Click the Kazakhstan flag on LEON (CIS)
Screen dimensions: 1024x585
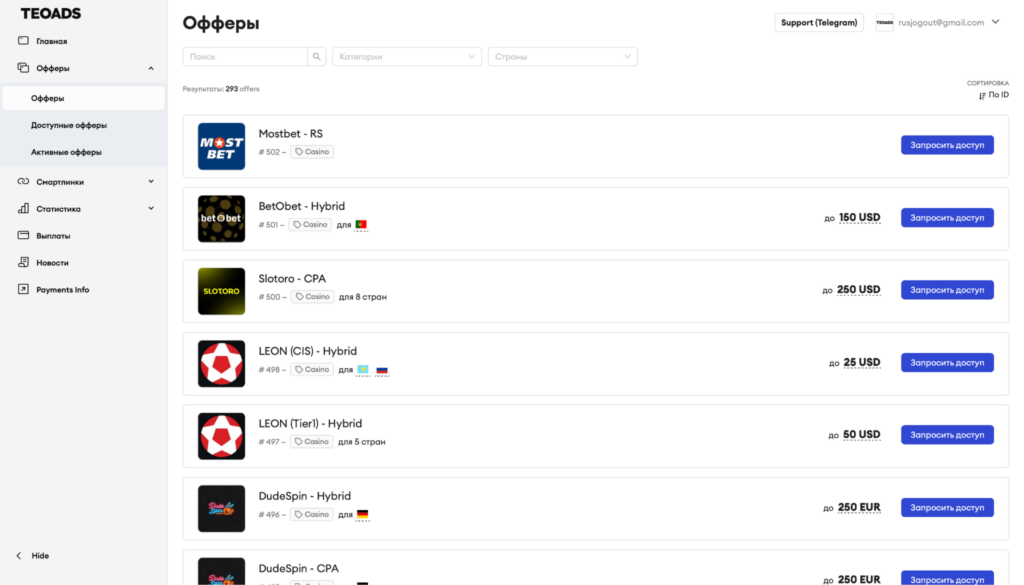[363, 370]
